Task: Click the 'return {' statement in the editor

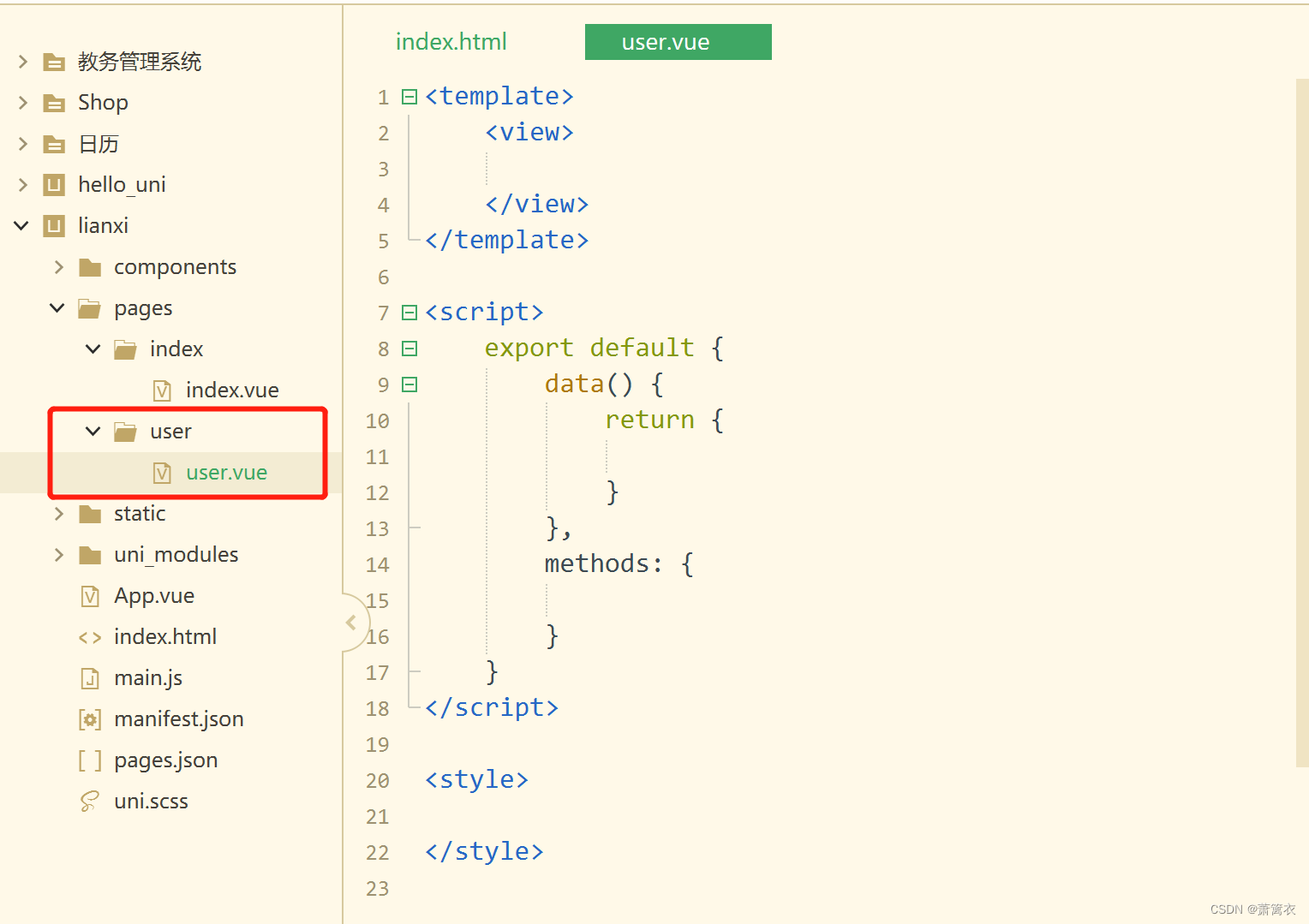Action: coord(665,420)
